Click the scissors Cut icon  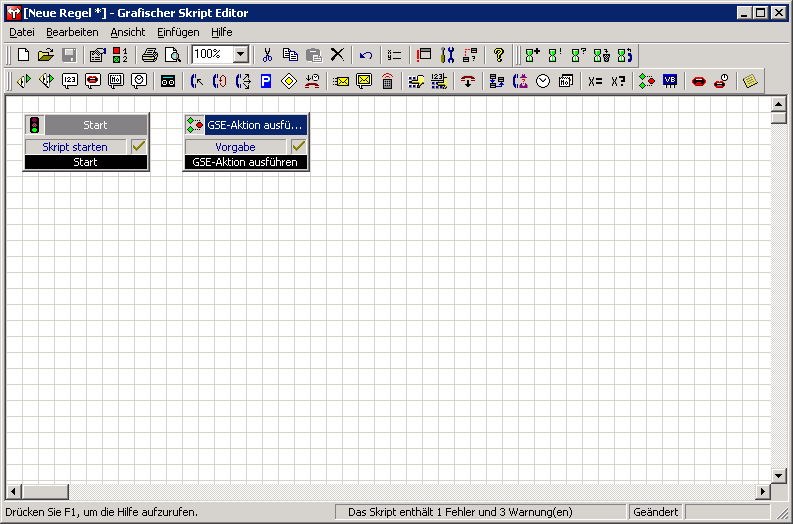(267, 55)
